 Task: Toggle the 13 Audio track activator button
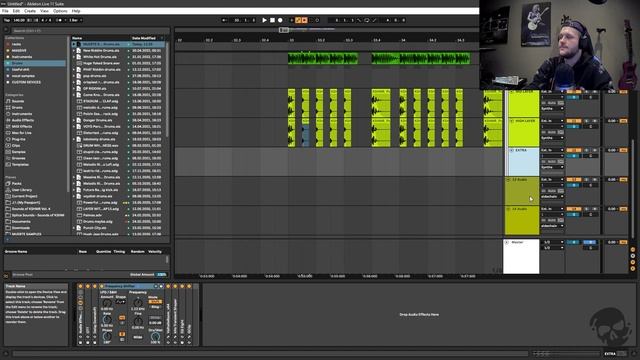pyautogui.click(x=573, y=180)
